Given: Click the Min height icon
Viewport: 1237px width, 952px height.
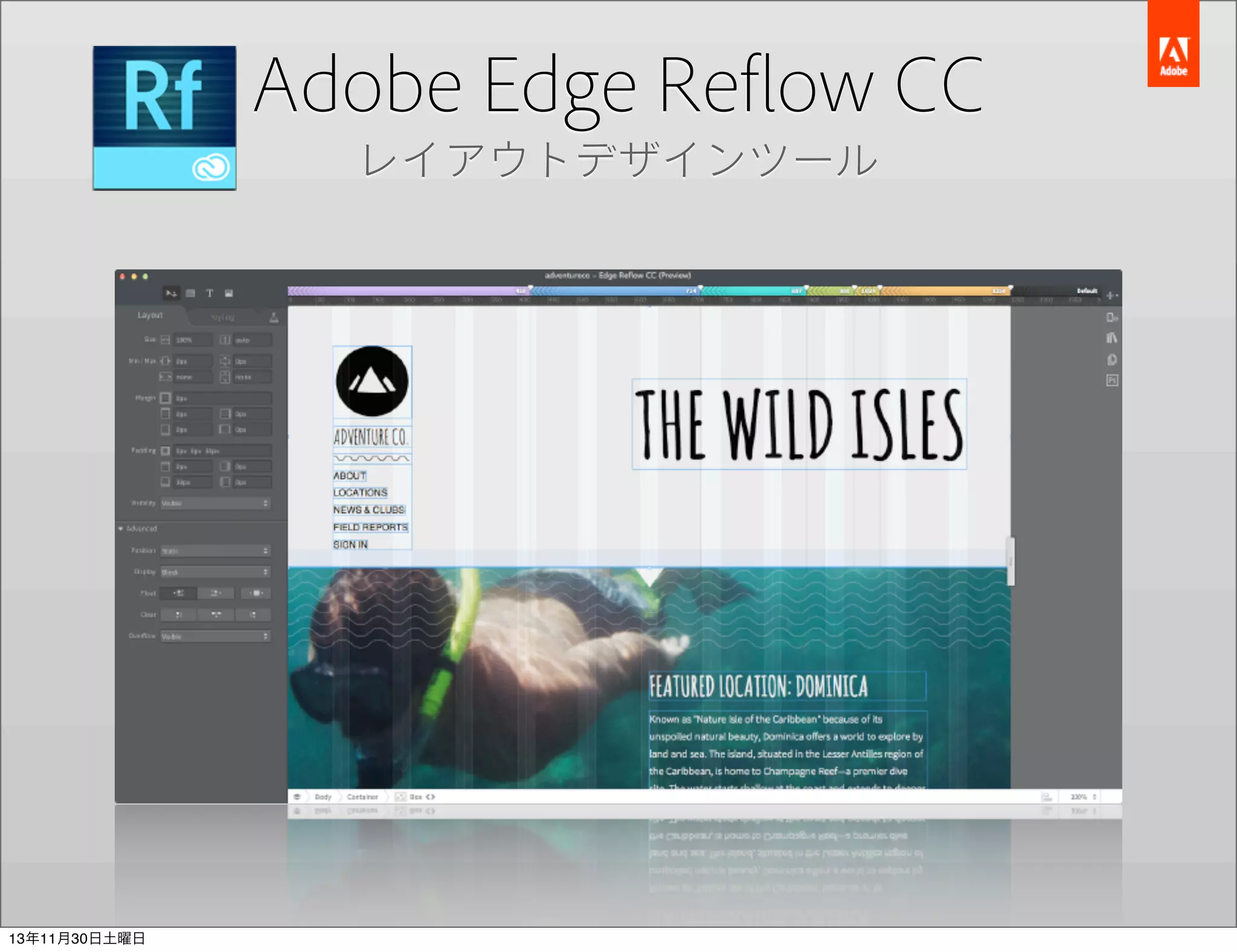Looking at the screenshot, I should [x=225, y=361].
